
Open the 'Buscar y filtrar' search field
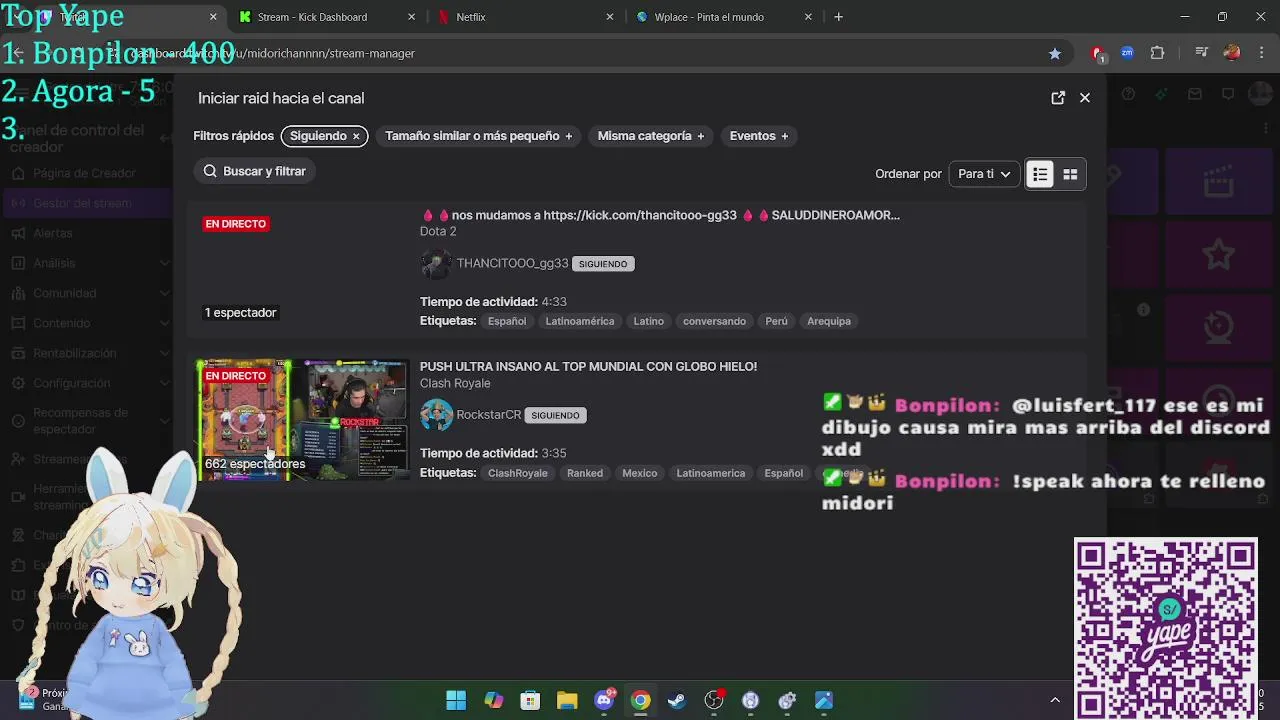click(255, 171)
